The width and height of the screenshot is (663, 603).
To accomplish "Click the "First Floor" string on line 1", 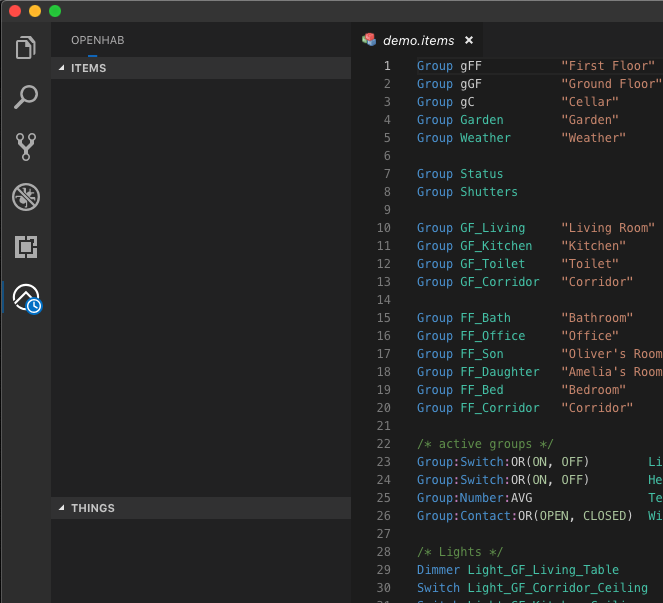I will click(607, 66).
